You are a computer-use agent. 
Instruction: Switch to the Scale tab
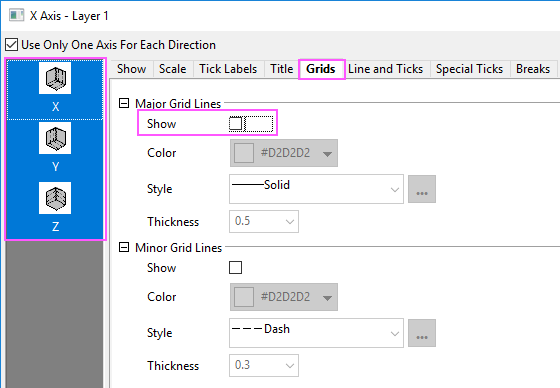click(172, 69)
